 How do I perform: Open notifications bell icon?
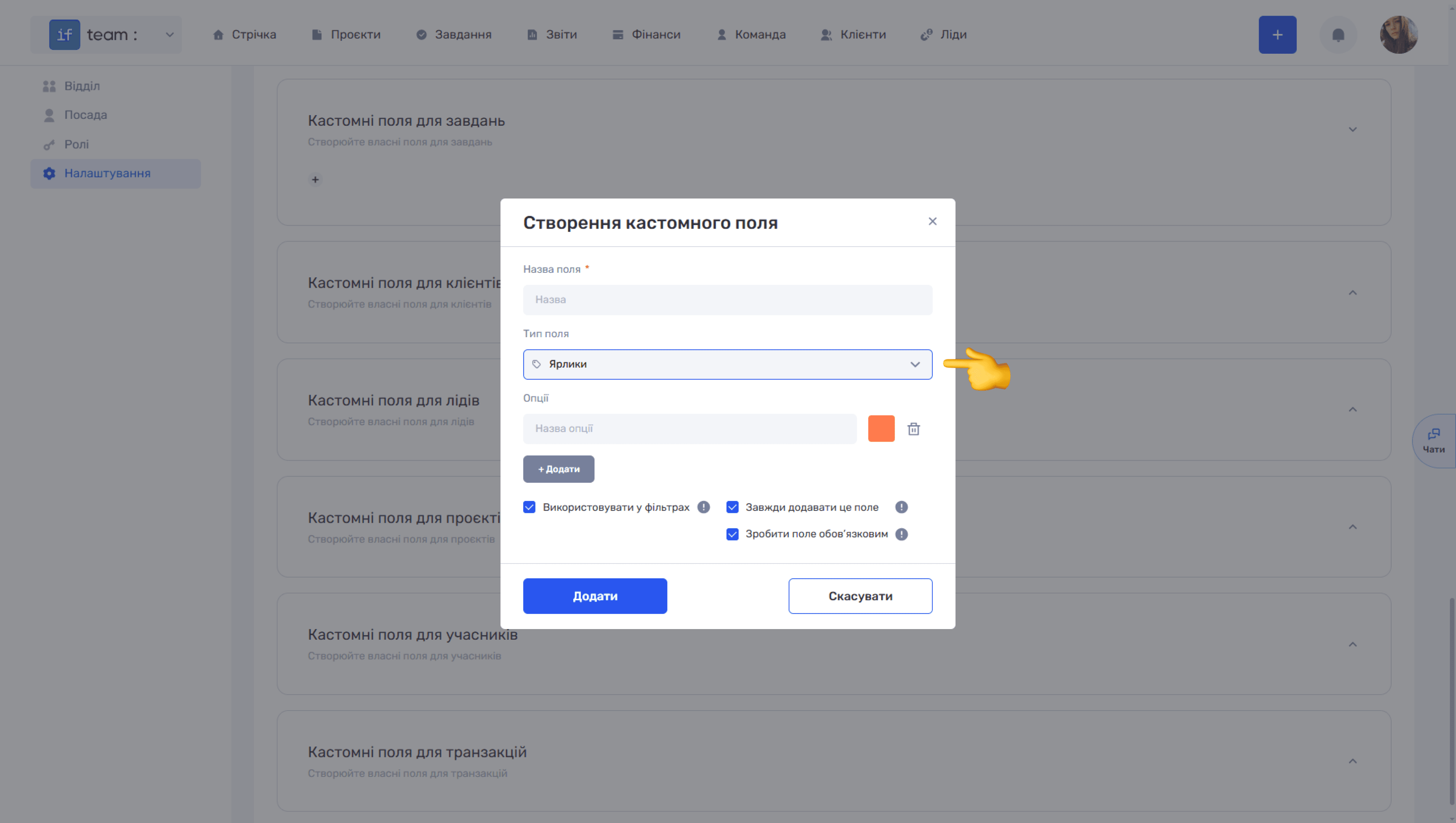(x=1338, y=35)
